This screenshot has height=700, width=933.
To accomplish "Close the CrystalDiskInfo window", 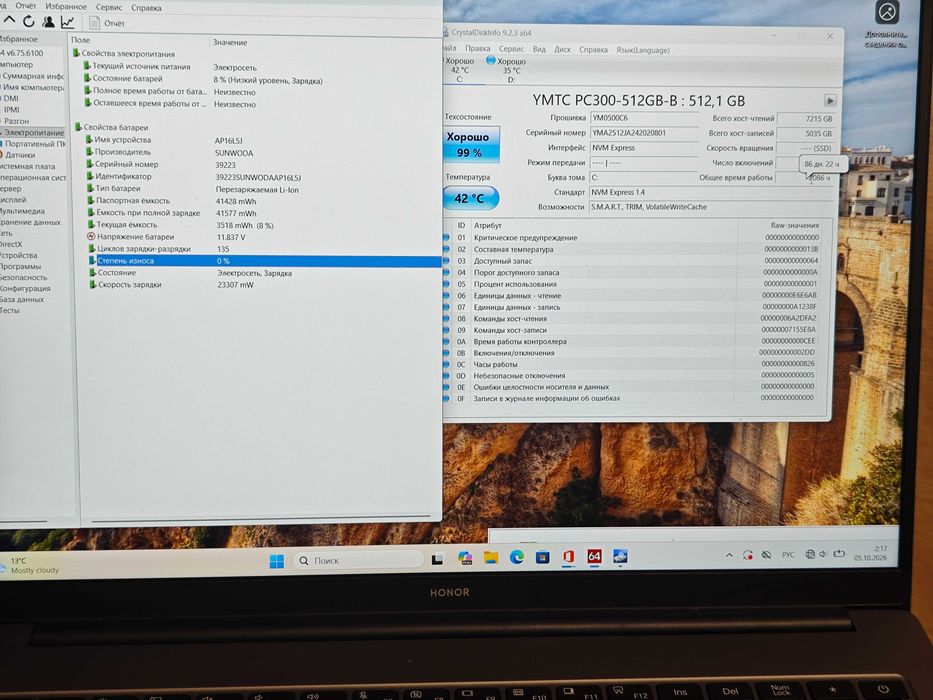I will tap(829, 37).
